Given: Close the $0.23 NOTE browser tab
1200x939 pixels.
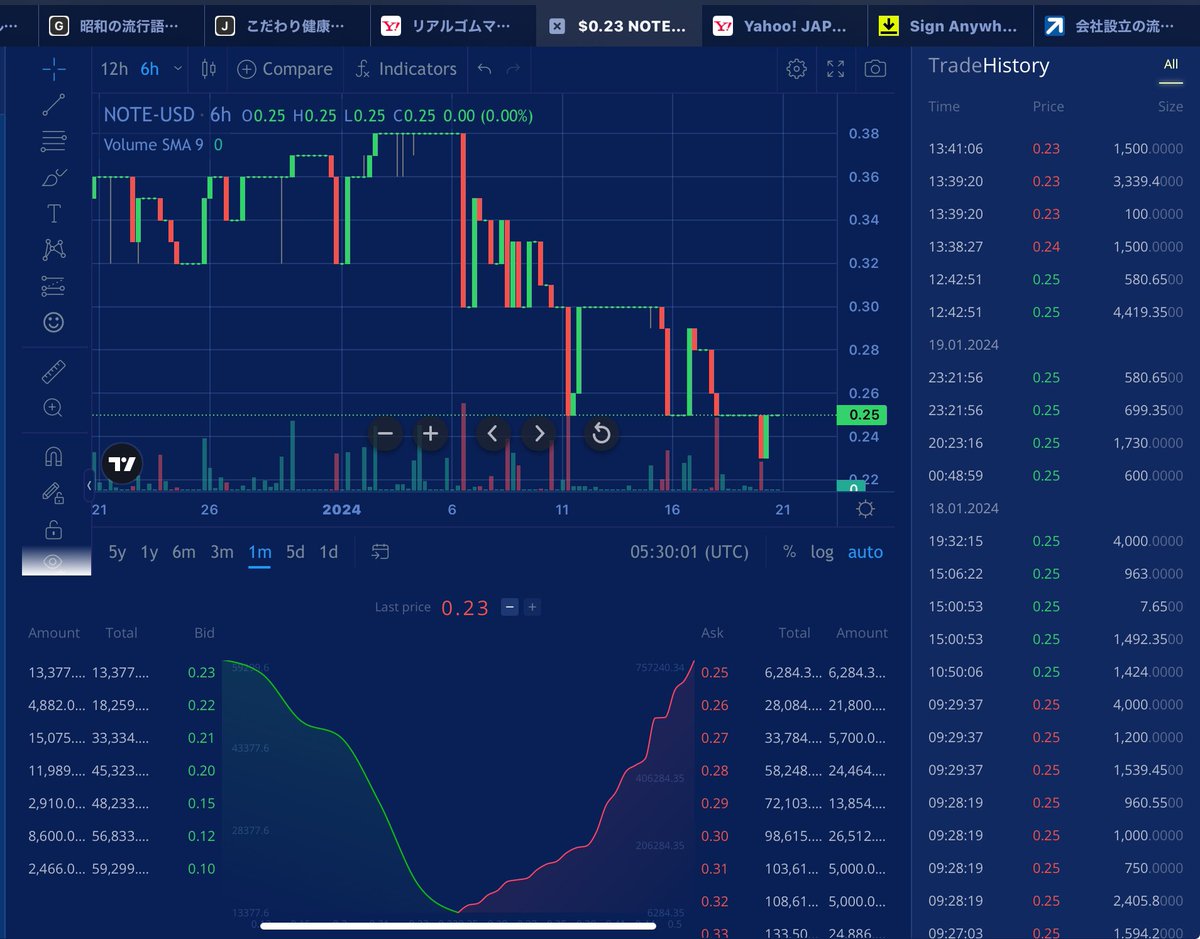Looking at the screenshot, I should coord(557,27).
